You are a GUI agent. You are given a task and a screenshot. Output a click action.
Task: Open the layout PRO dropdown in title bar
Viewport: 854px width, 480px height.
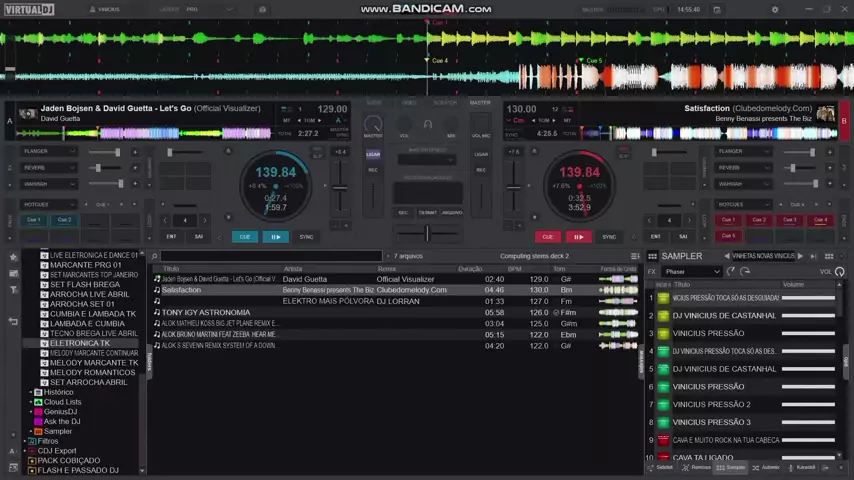point(210,9)
